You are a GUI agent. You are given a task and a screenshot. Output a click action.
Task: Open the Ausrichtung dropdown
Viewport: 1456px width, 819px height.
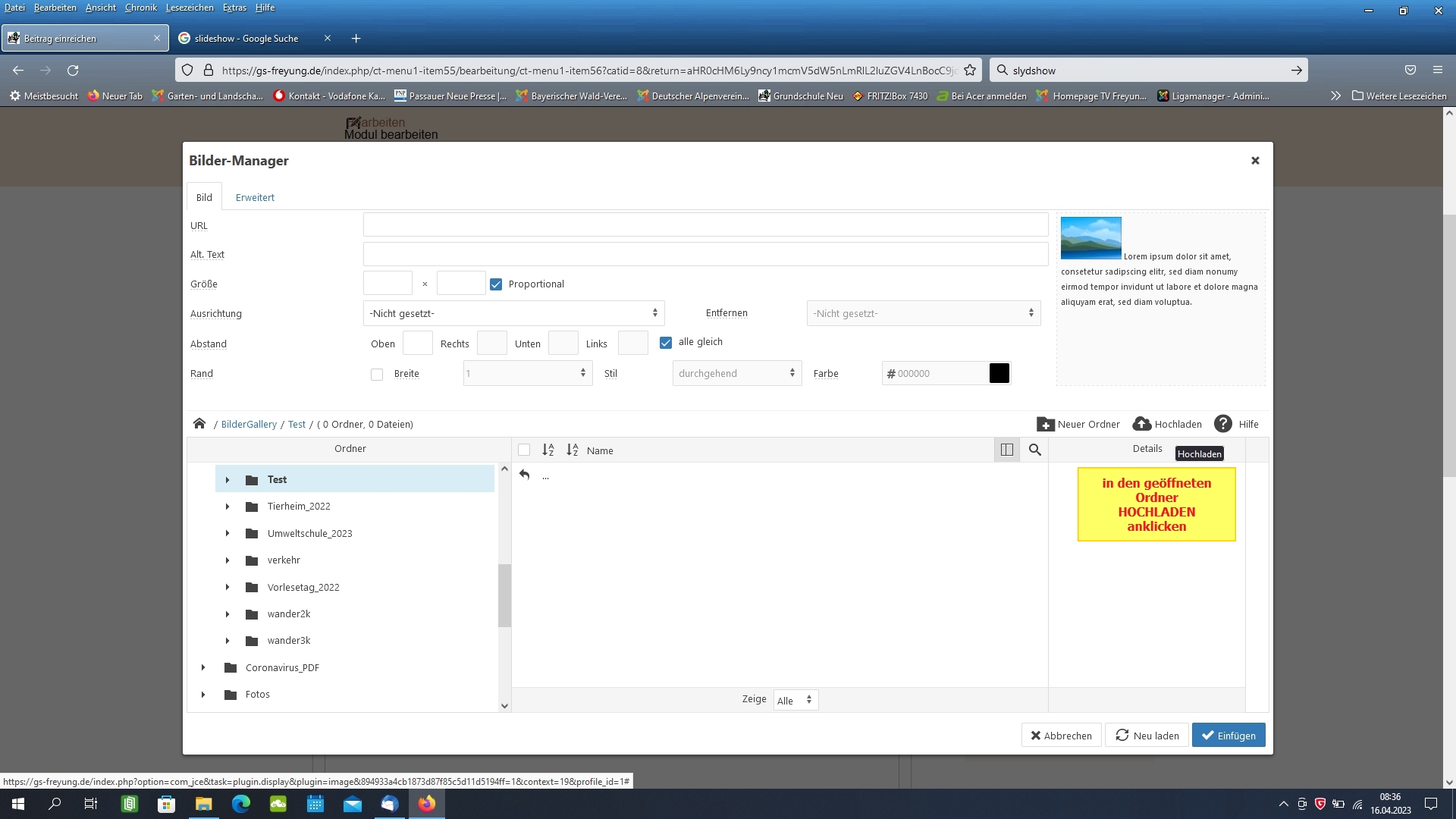(513, 313)
